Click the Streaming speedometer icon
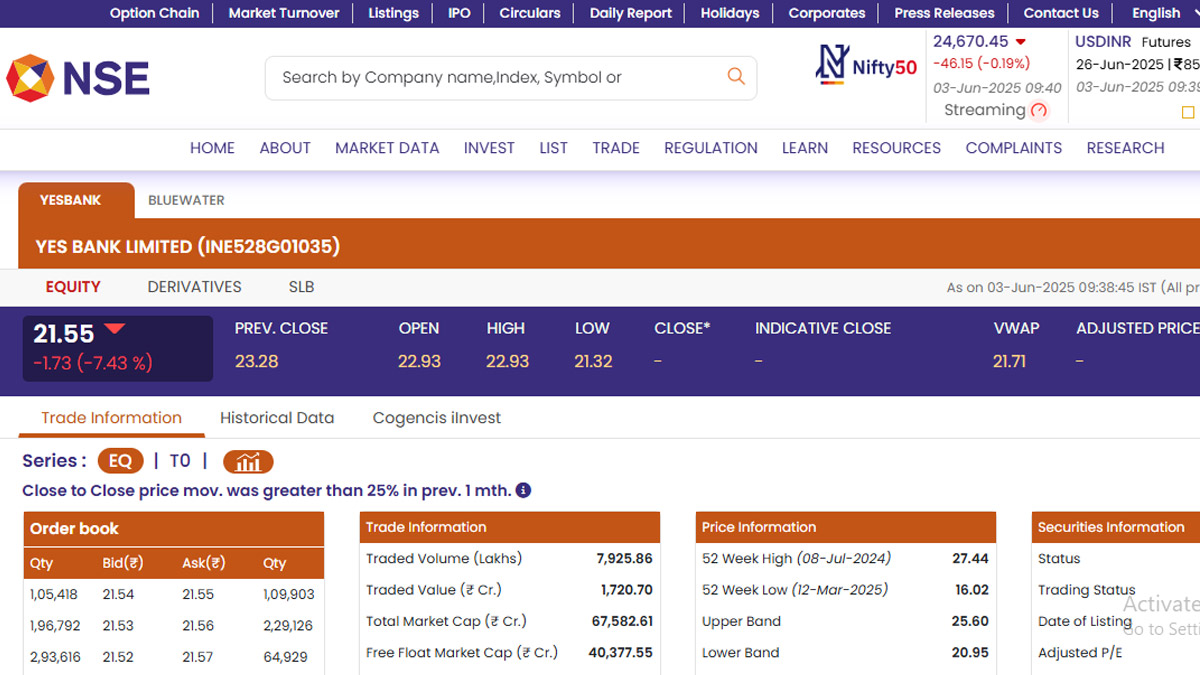 pos(1039,111)
